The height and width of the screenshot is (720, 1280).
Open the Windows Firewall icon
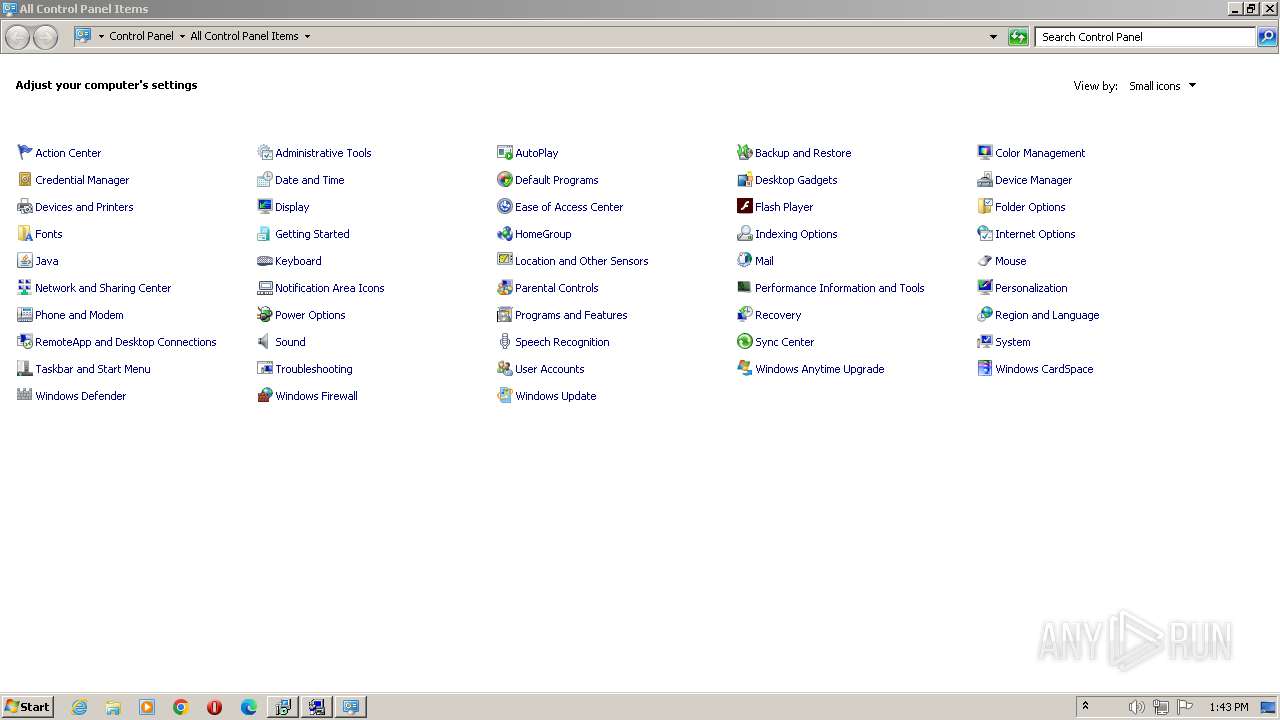[265, 396]
